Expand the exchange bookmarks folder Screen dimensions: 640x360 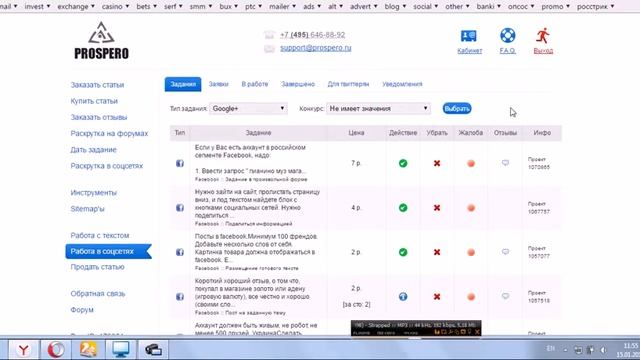[76, 7]
